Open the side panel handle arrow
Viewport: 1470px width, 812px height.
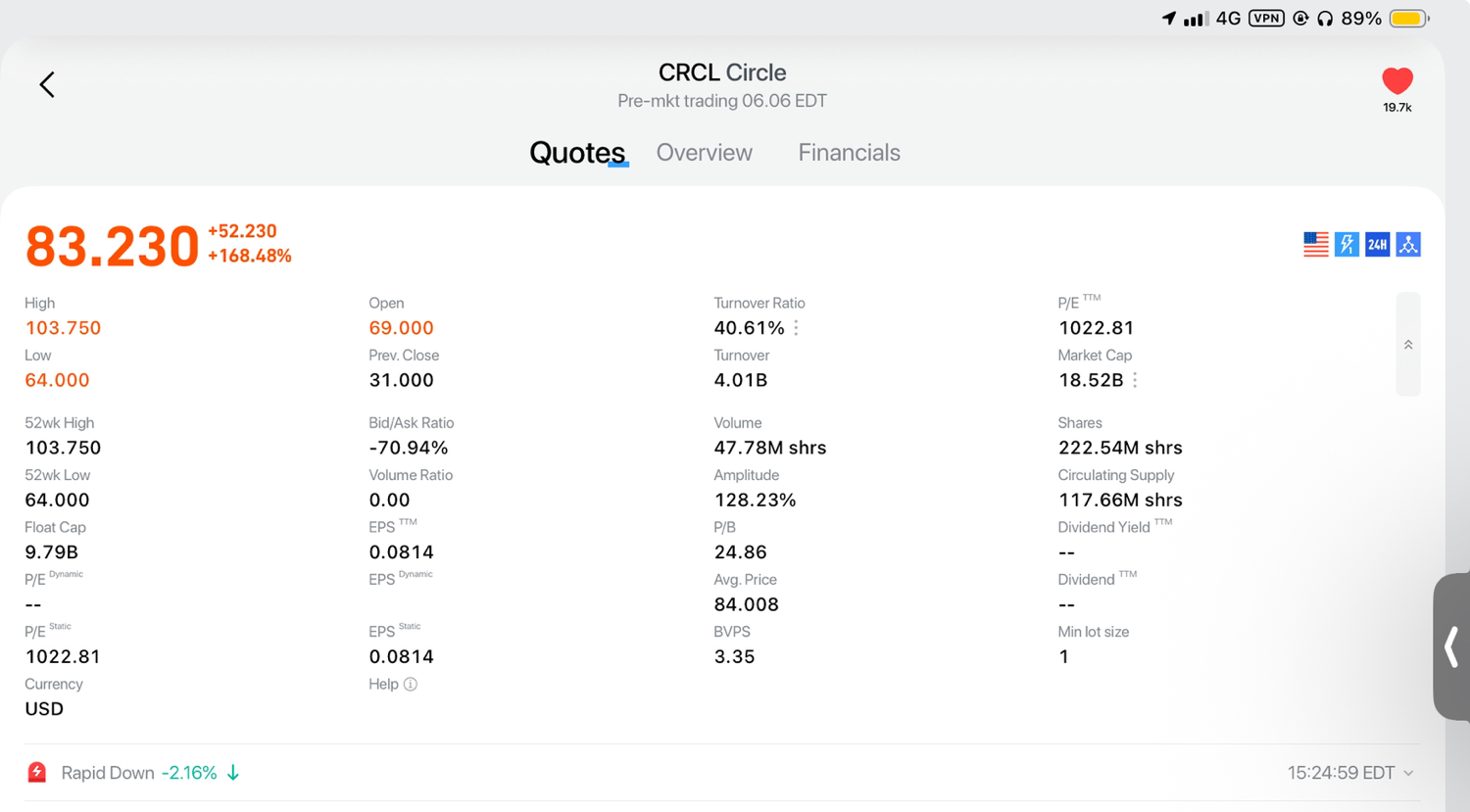tap(1451, 647)
